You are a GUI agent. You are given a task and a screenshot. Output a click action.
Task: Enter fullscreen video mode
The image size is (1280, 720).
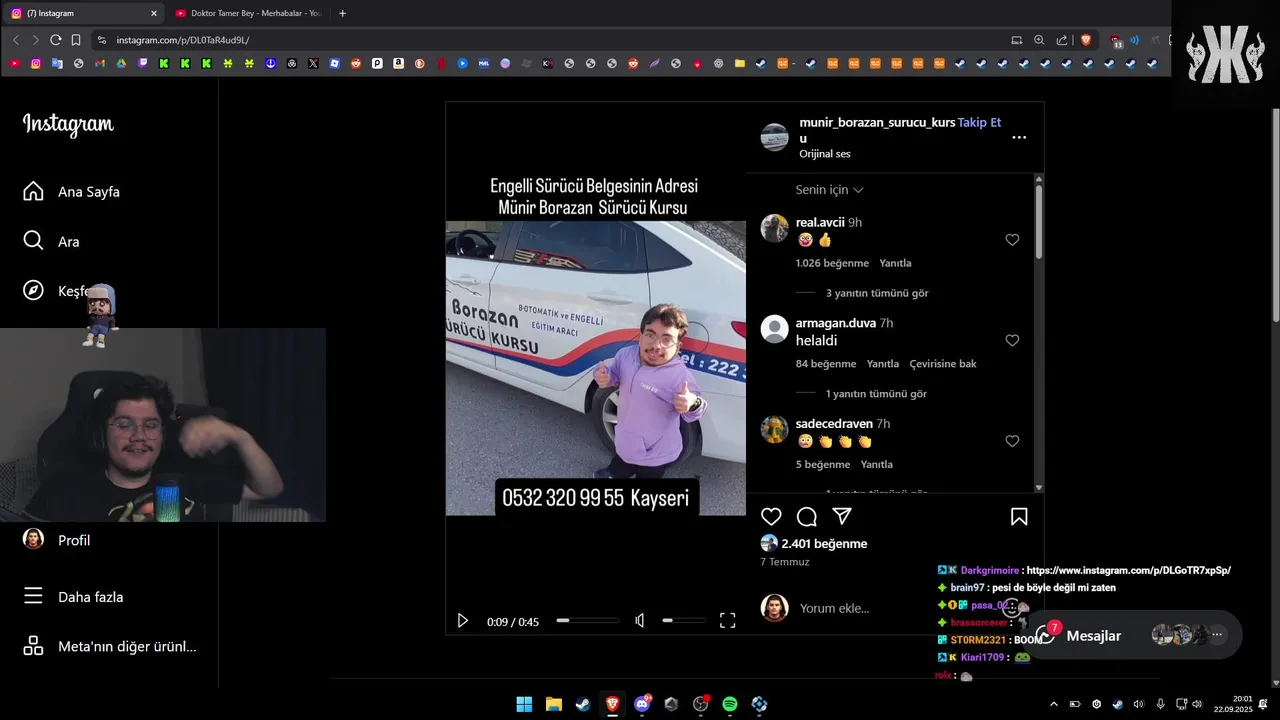pos(728,621)
